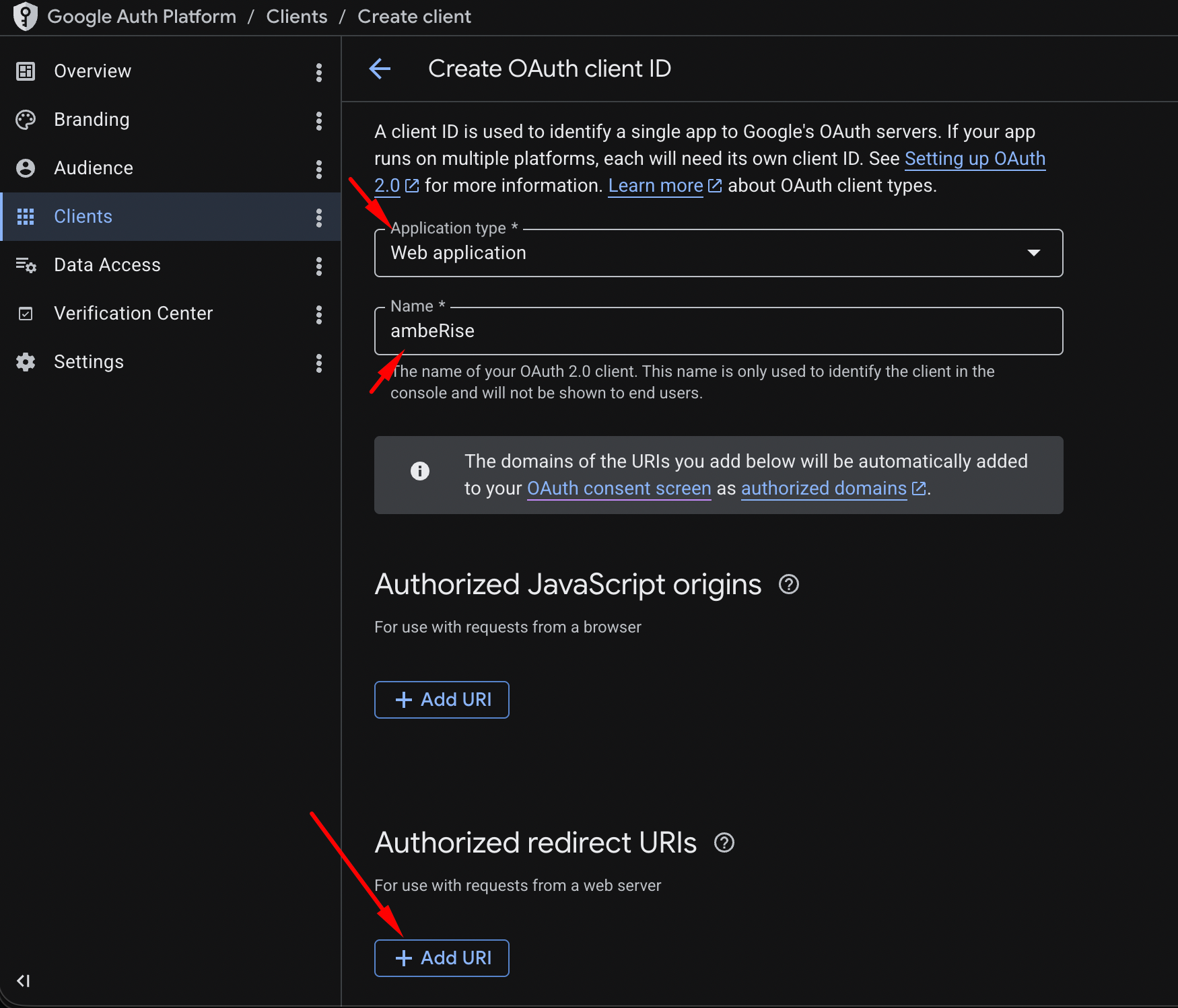Viewport: 1178px width, 1008px height.
Task: Open Branding more options menu
Action: click(x=319, y=120)
